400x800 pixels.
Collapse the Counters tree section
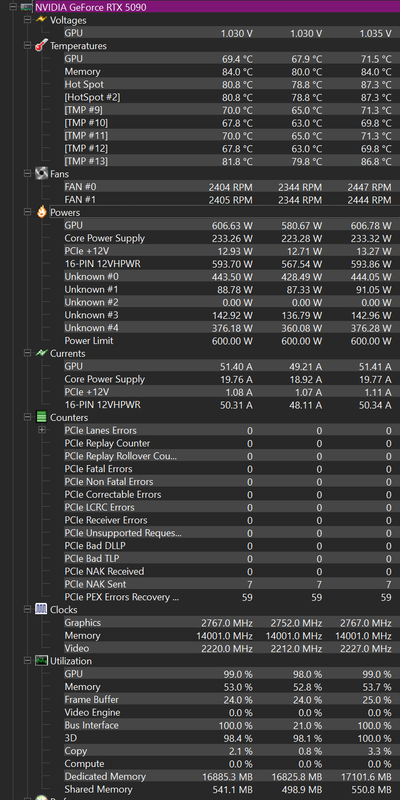(x=27, y=417)
